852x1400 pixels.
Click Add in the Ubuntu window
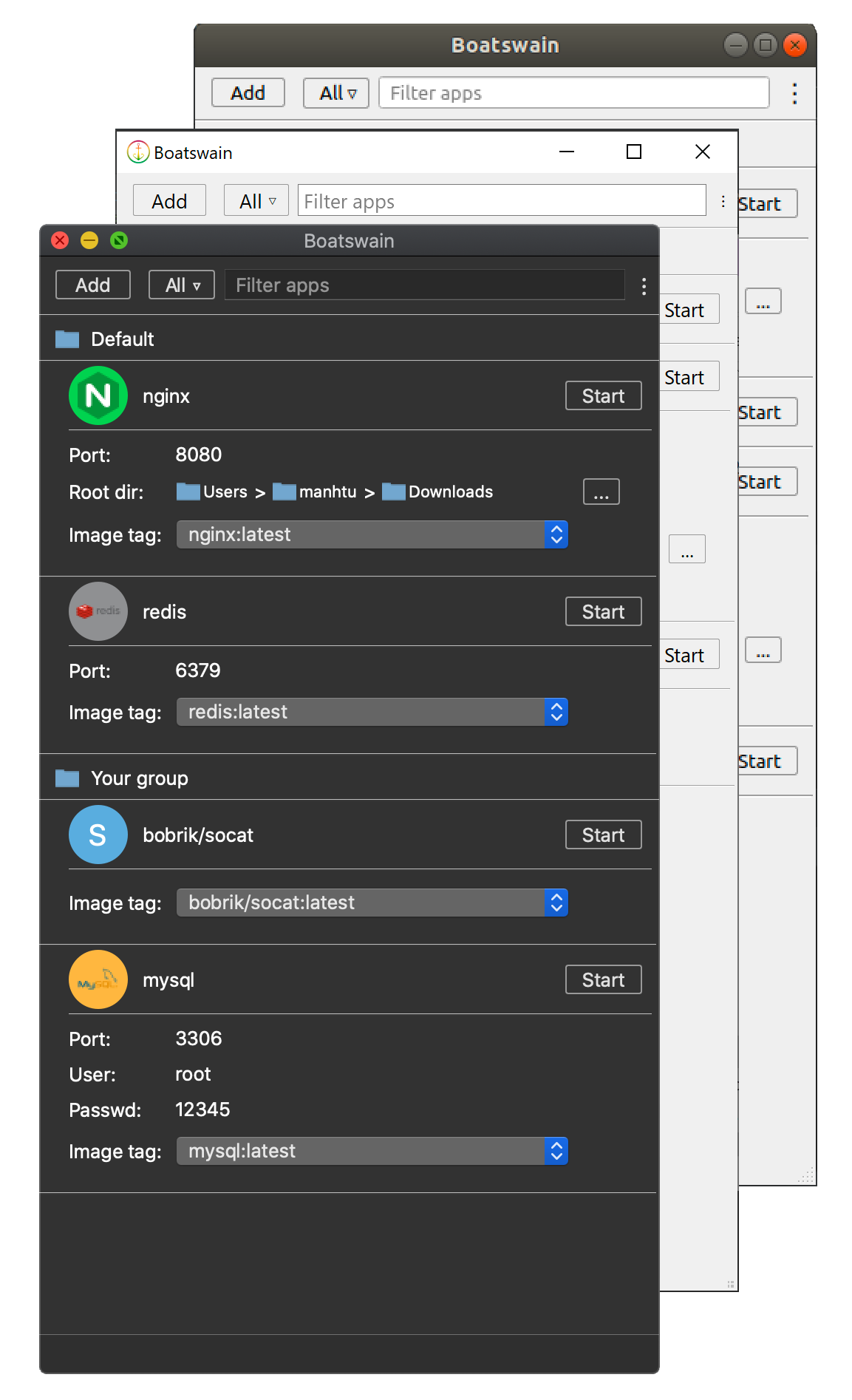click(248, 93)
